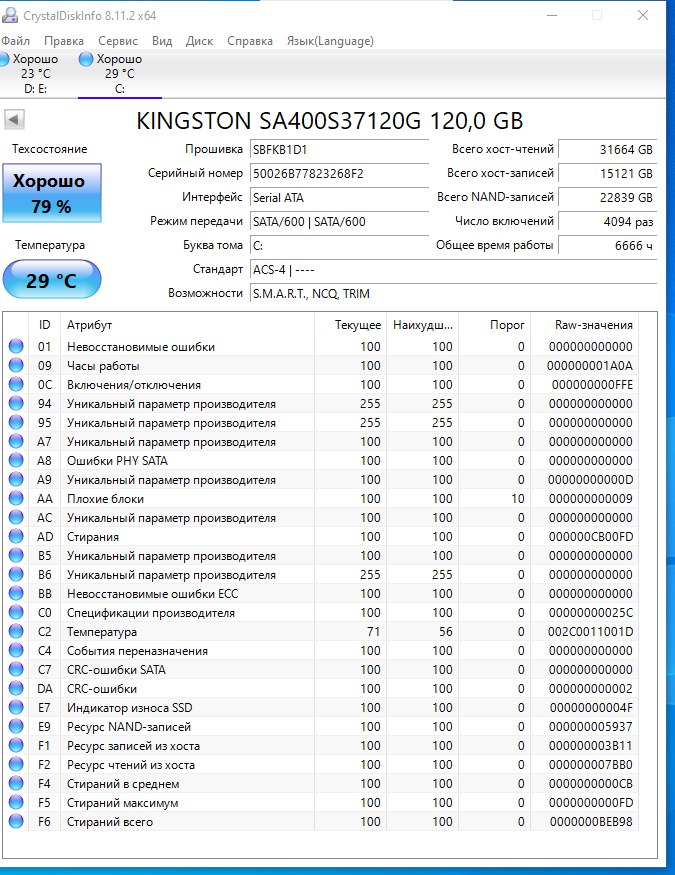Open the Правка menu
Viewport: 675px width, 875px height.
click(x=64, y=41)
